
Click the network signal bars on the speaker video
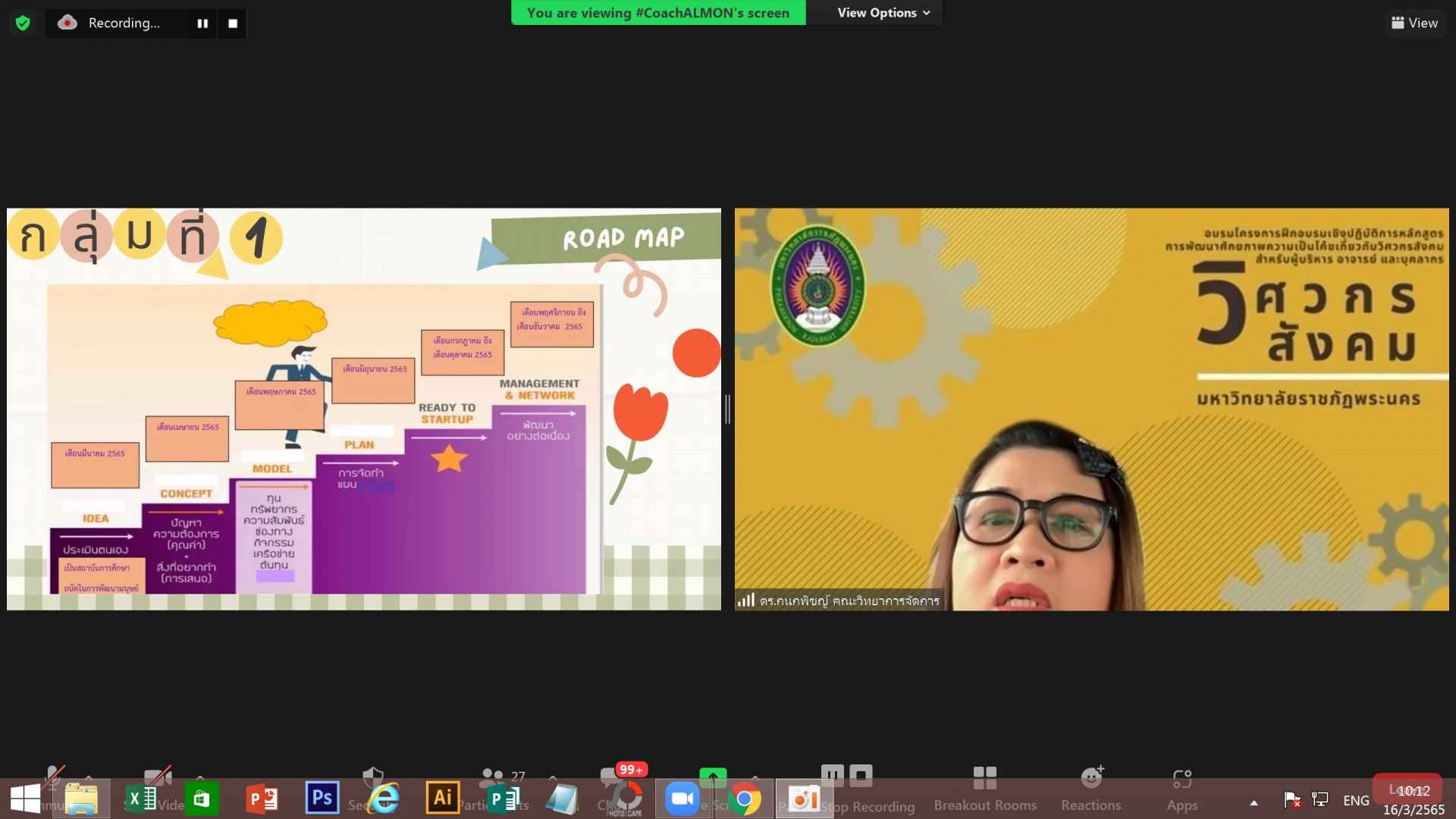tap(746, 600)
